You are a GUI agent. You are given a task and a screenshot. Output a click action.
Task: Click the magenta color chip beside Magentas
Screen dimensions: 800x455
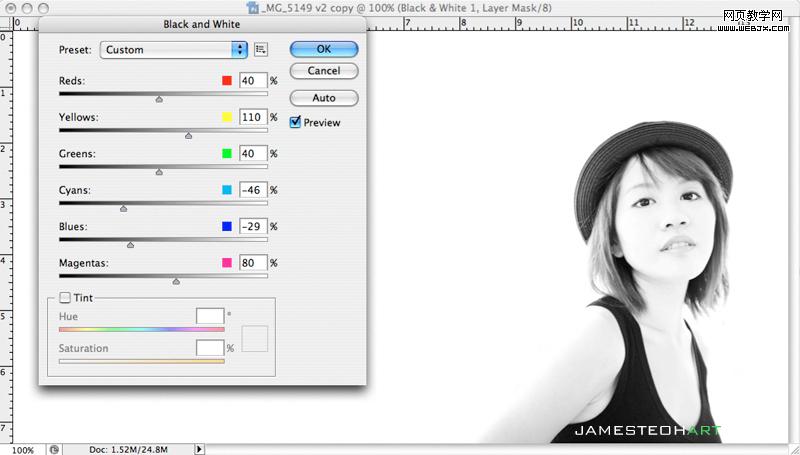pyautogui.click(x=227, y=263)
